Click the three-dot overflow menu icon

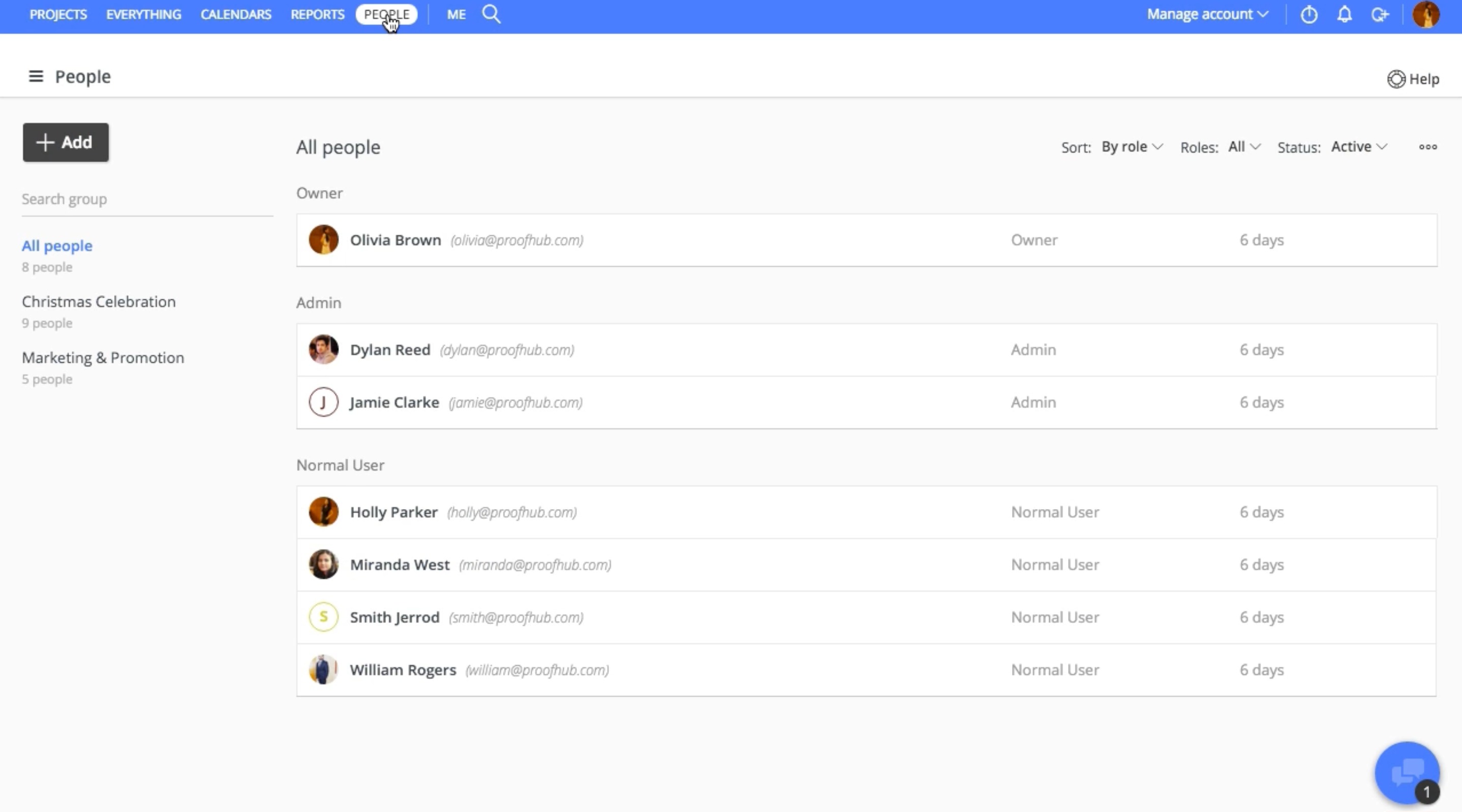(x=1428, y=147)
